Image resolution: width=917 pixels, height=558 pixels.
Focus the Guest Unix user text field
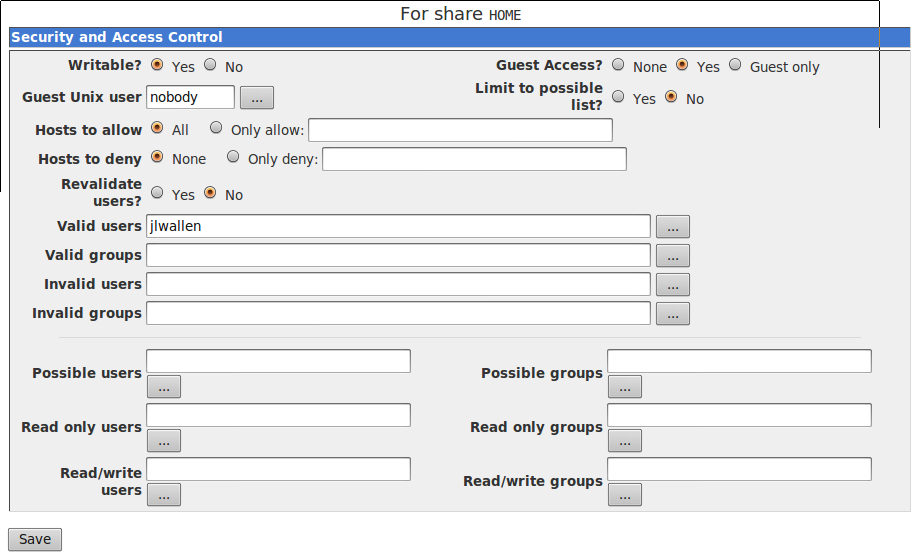pyautogui.click(x=190, y=97)
